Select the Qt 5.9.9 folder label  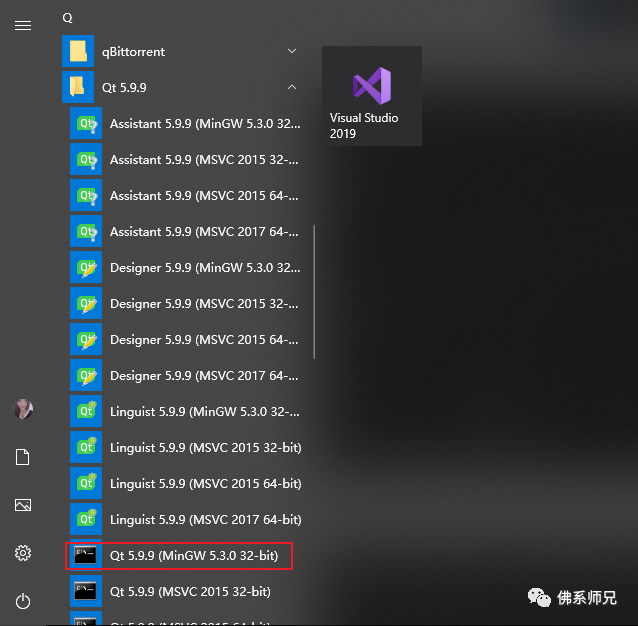[124, 87]
